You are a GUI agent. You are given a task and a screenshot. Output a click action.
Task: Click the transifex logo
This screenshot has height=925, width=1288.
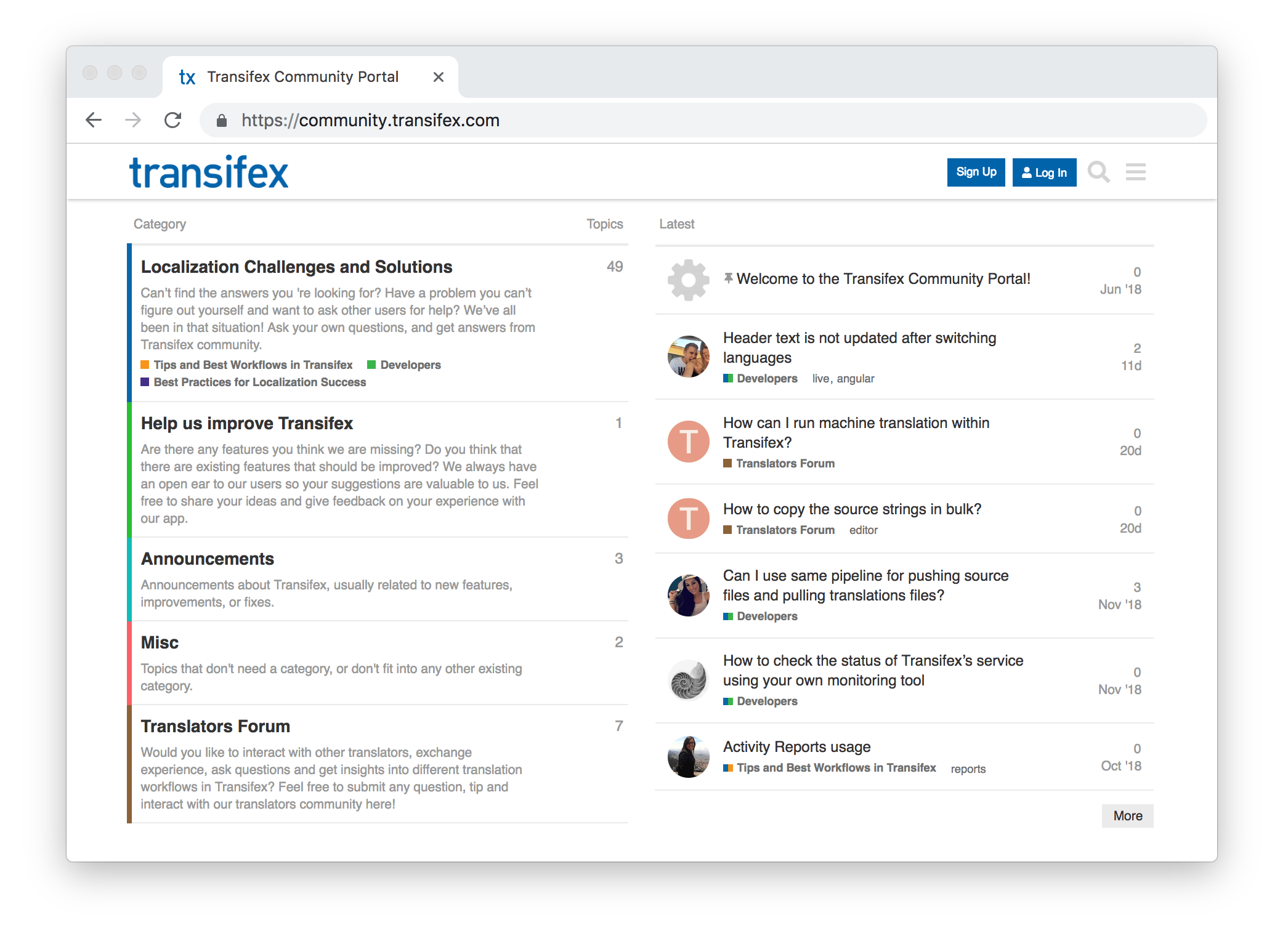click(x=208, y=172)
